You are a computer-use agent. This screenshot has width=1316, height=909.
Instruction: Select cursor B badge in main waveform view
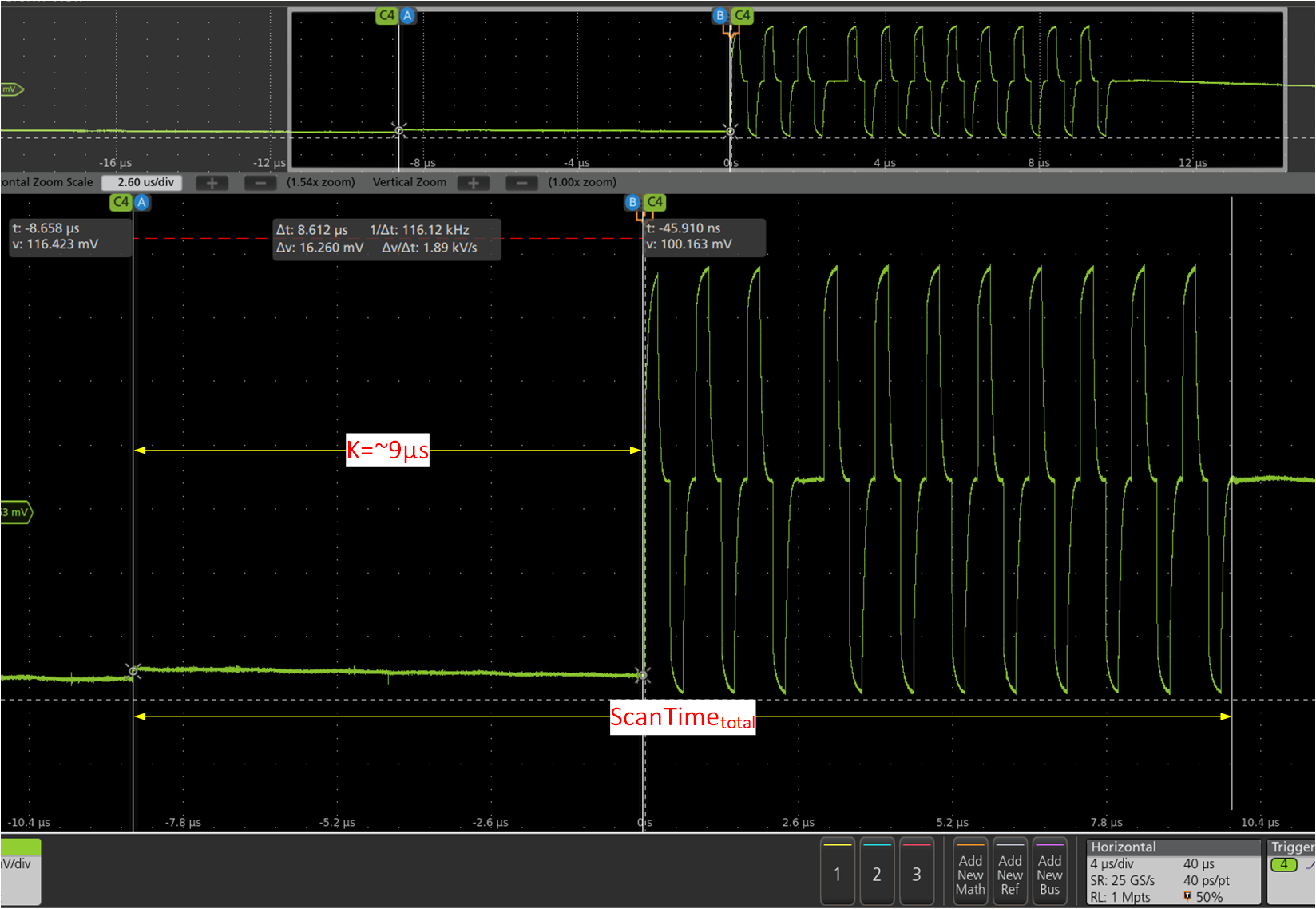[632, 202]
